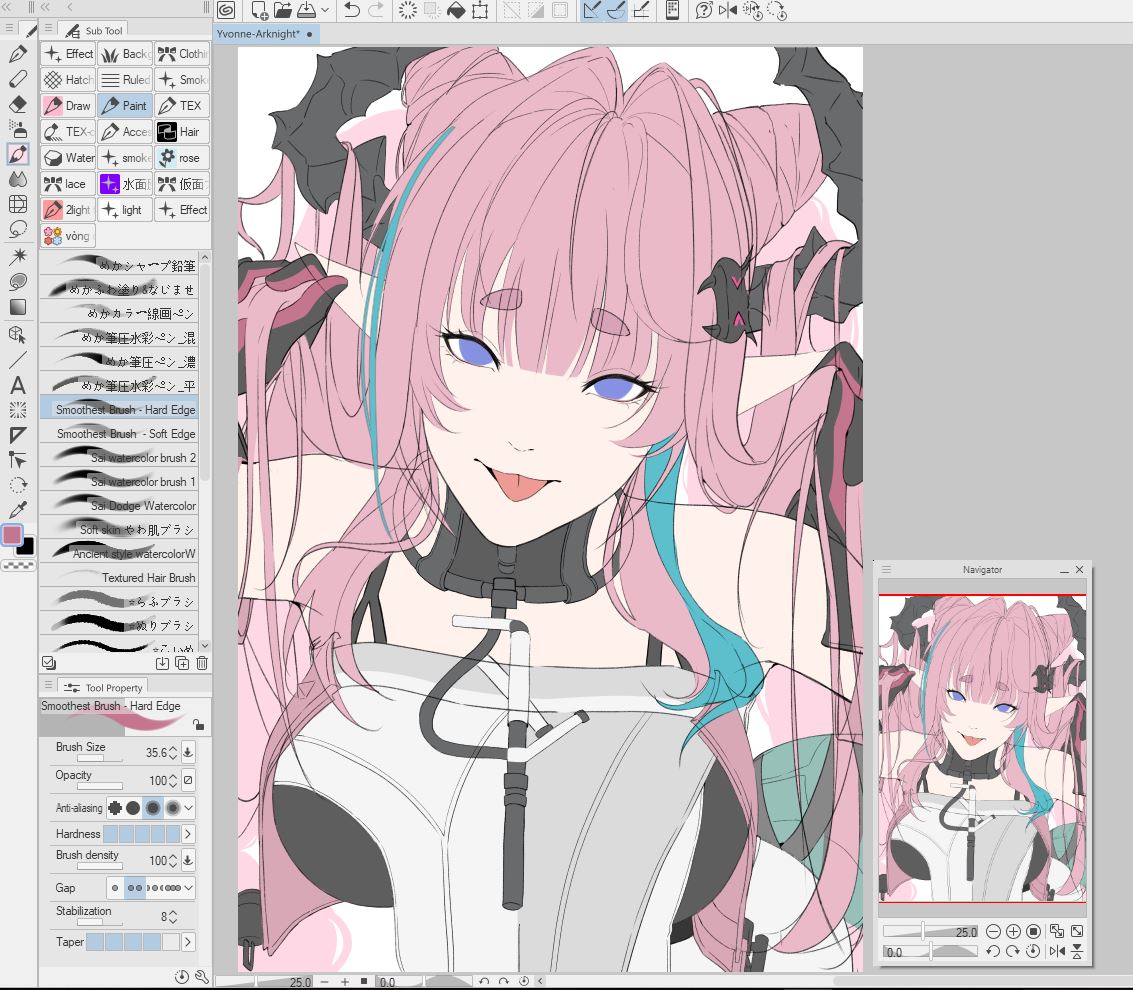This screenshot has width=1133, height=990.
Task: Toggle Opacity dynamics button
Action: click(188, 780)
